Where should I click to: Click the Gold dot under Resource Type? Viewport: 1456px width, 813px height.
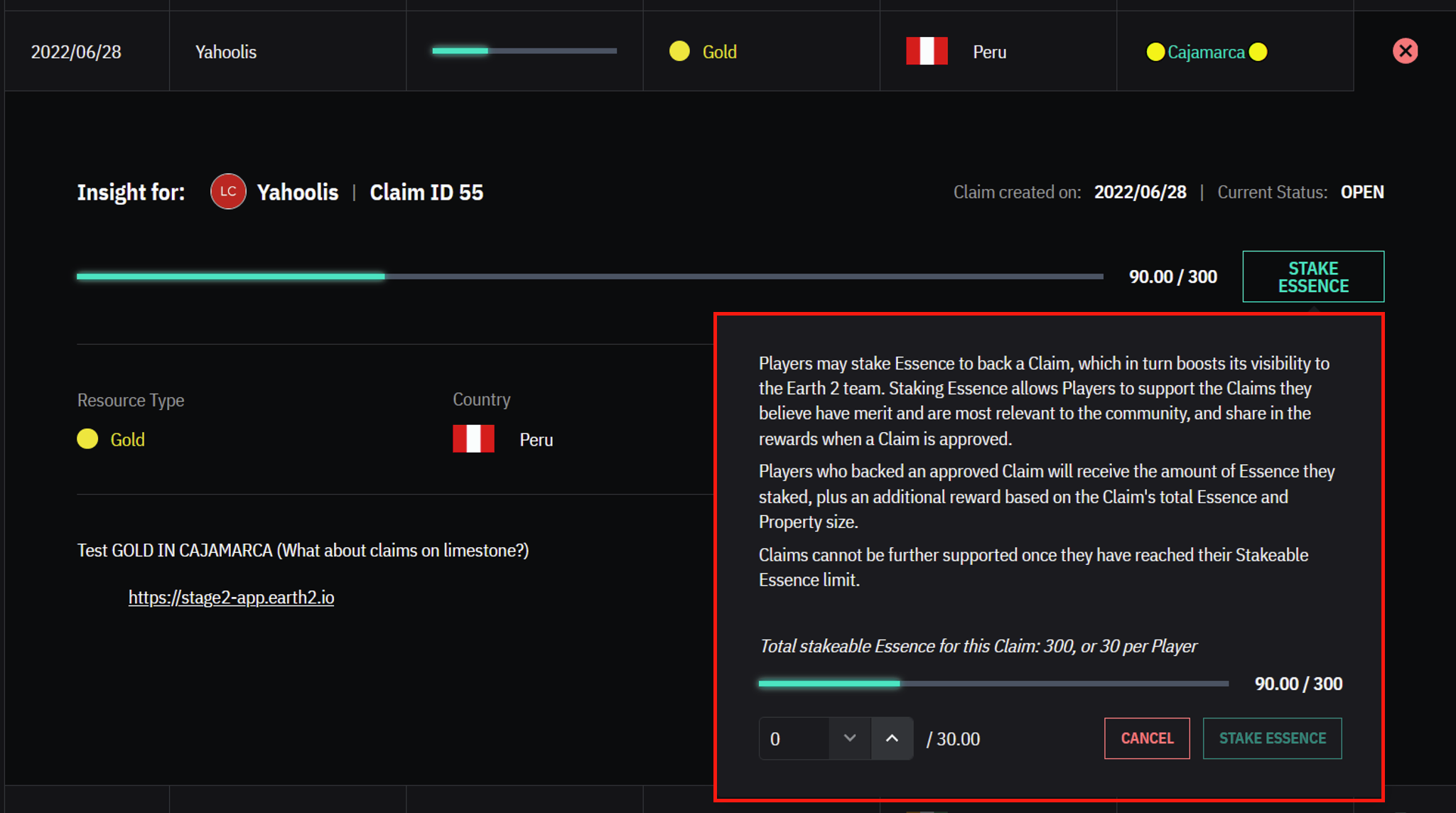click(x=87, y=438)
